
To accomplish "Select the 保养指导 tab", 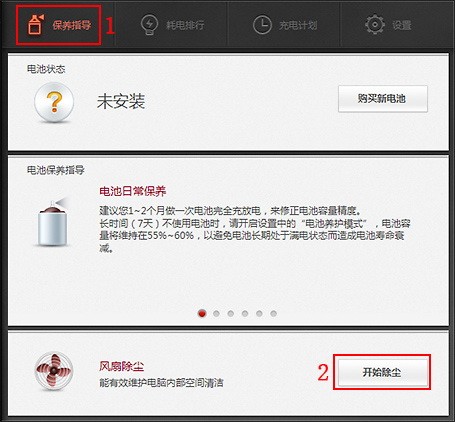I will pyautogui.click(x=59, y=25).
